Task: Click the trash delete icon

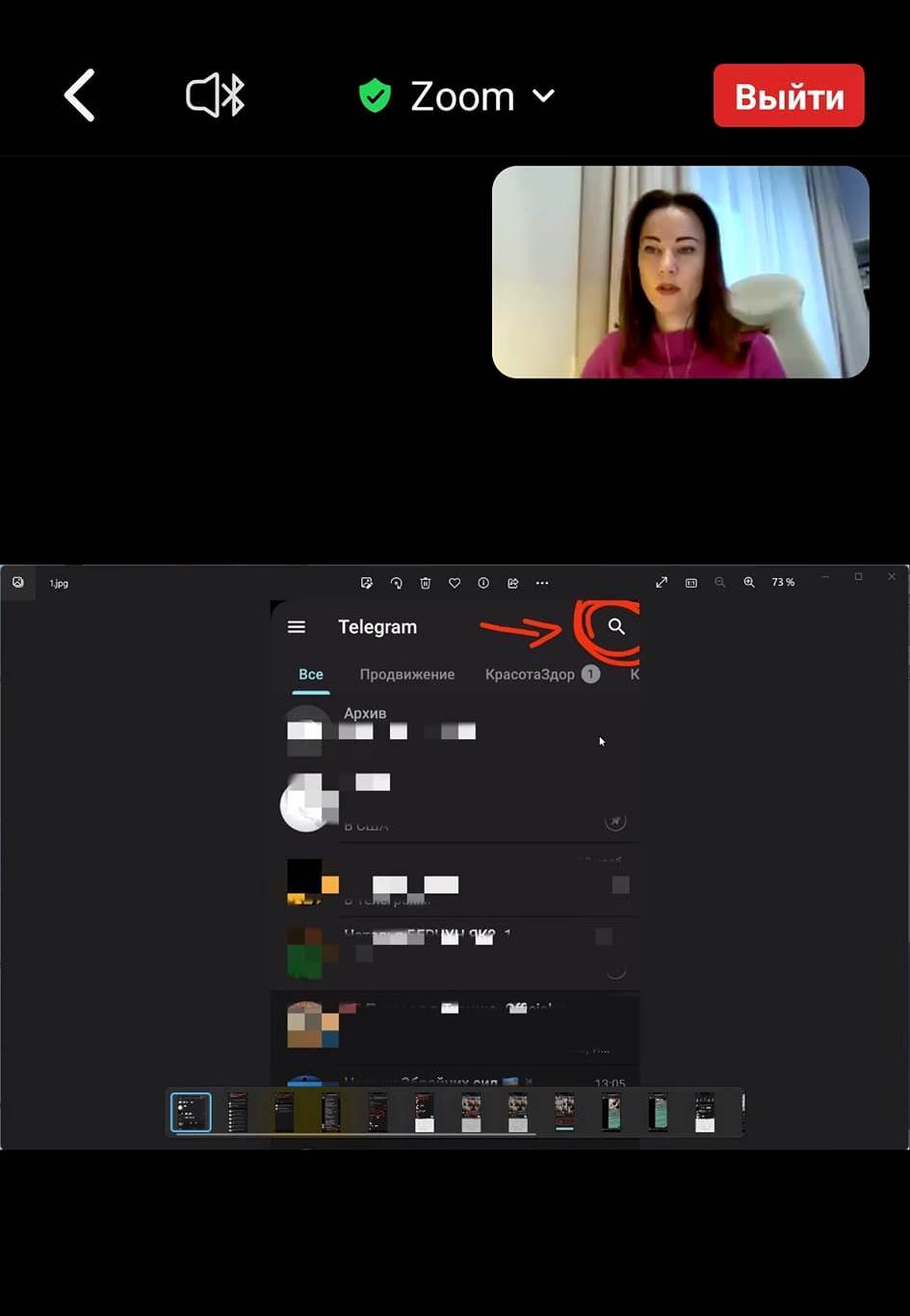Action: [425, 583]
